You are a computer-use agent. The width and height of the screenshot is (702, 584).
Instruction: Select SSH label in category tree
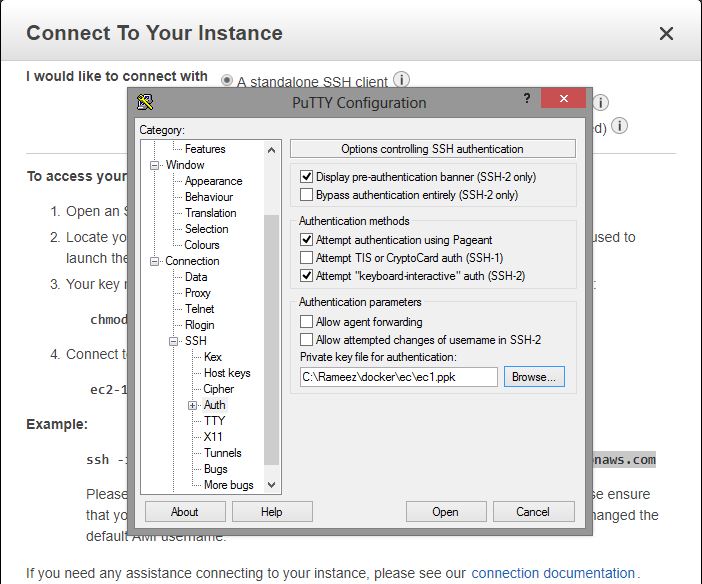pos(196,341)
